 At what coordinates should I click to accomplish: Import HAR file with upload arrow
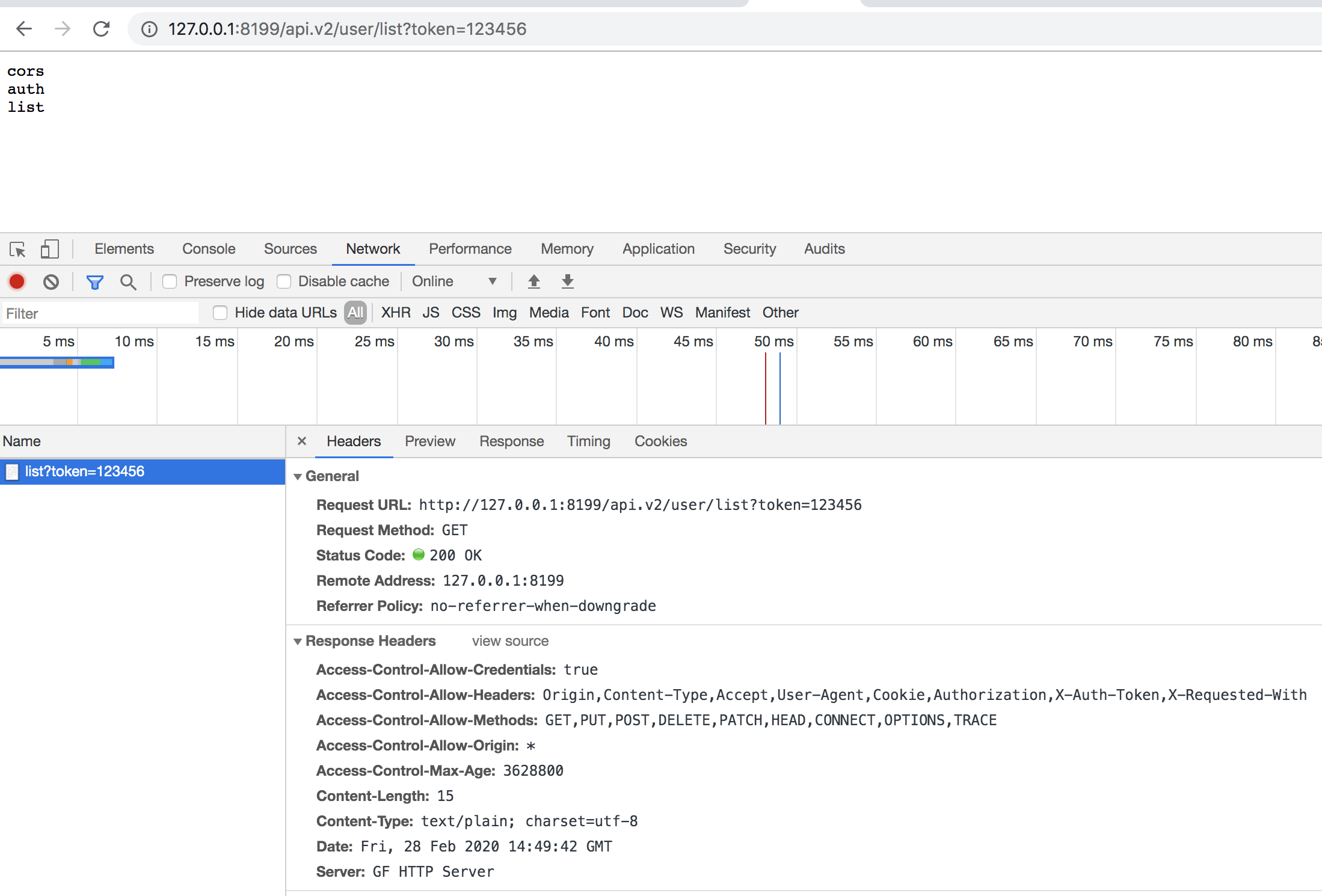click(533, 281)
